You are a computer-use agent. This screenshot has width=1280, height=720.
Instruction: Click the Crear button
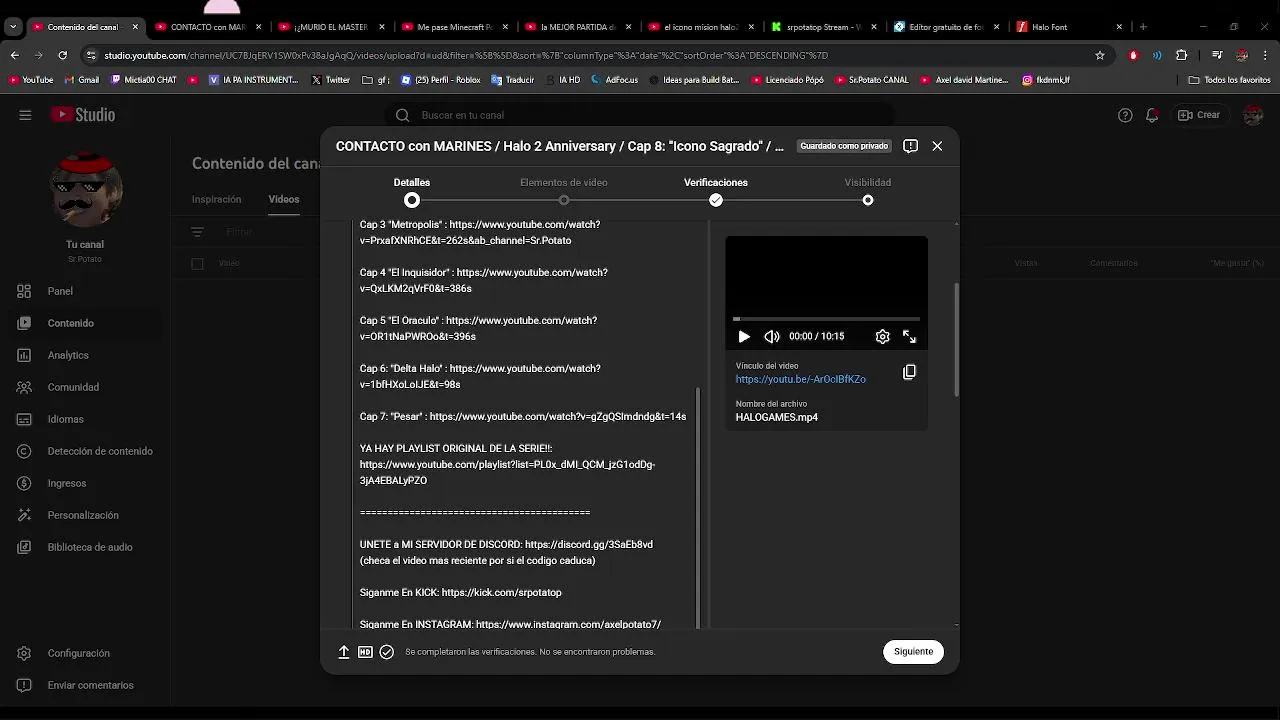pos(1199,115)
